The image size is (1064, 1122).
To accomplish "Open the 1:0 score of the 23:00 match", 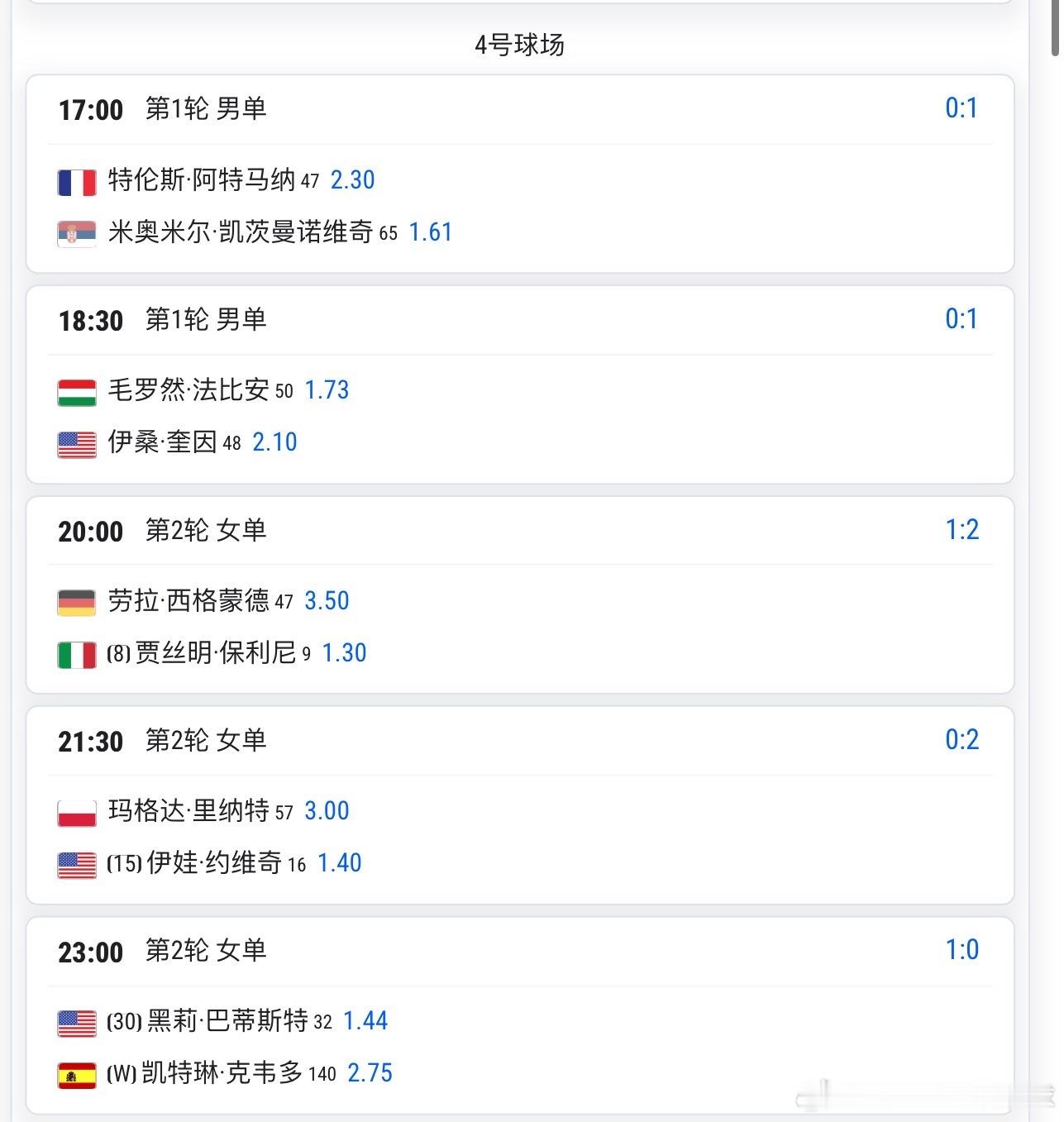I will click(961, 949).
